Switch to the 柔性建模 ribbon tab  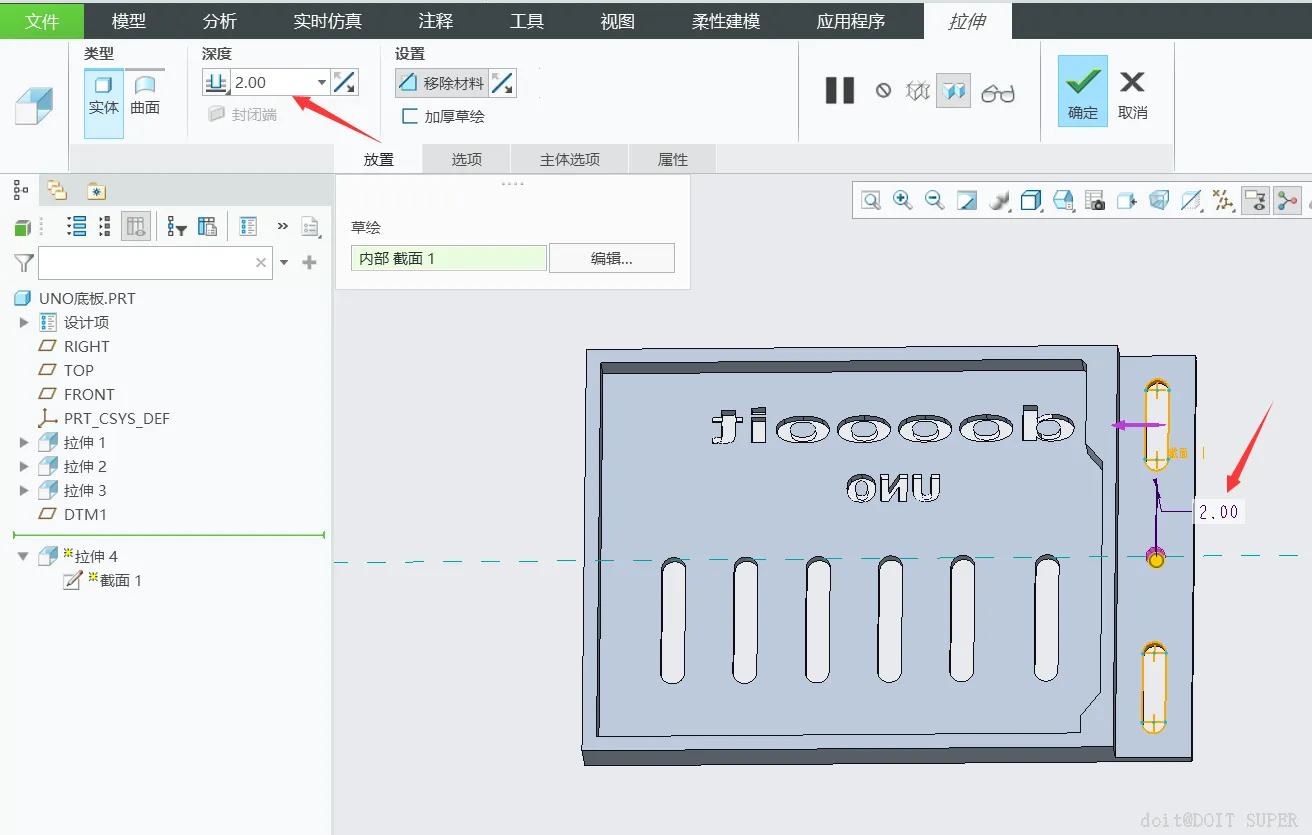click(x=726, y=21)
